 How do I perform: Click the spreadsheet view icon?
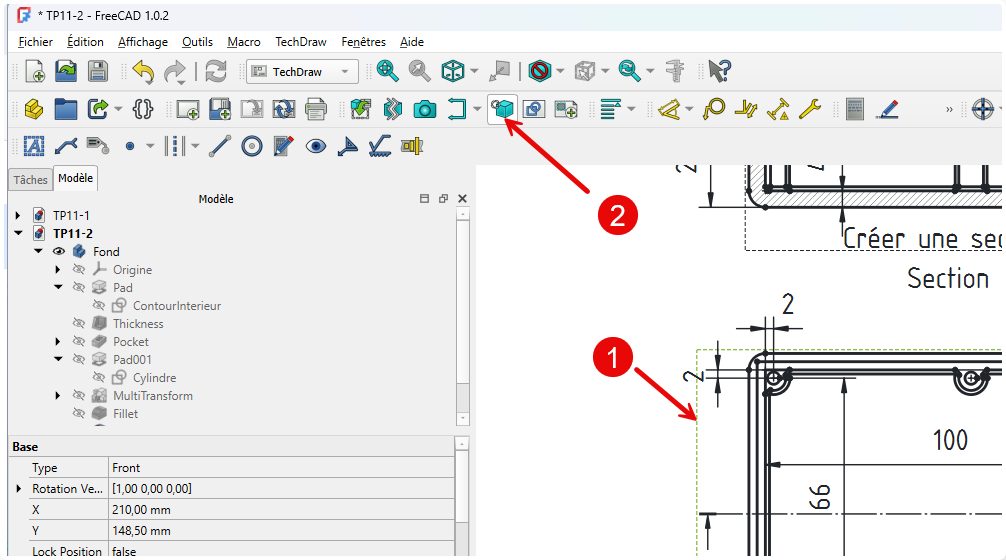click(x=855, y=109)
